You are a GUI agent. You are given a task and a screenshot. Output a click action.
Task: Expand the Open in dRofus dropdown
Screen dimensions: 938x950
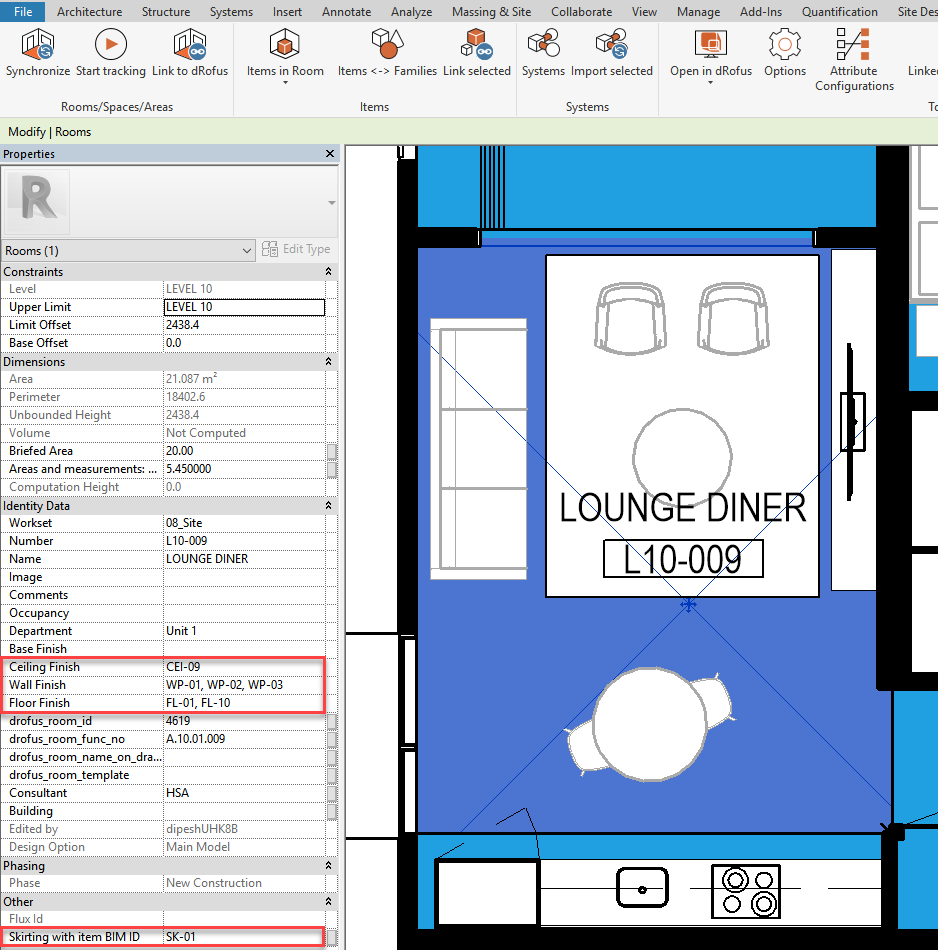(711, 84)
